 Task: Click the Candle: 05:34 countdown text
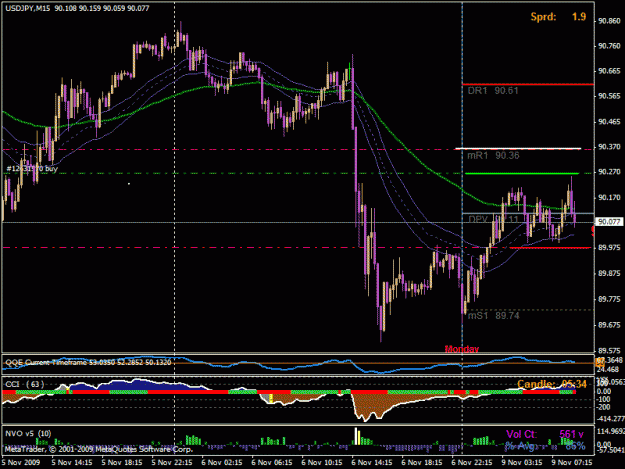pos(552,384)
